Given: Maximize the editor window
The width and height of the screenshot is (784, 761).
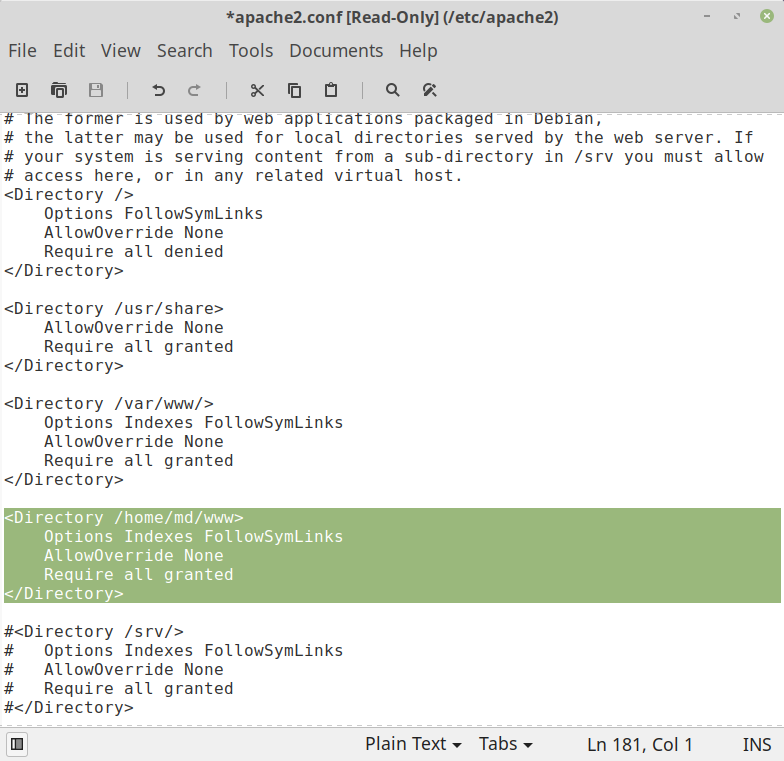Looking at the screenshot, I should tap(736, 16).
